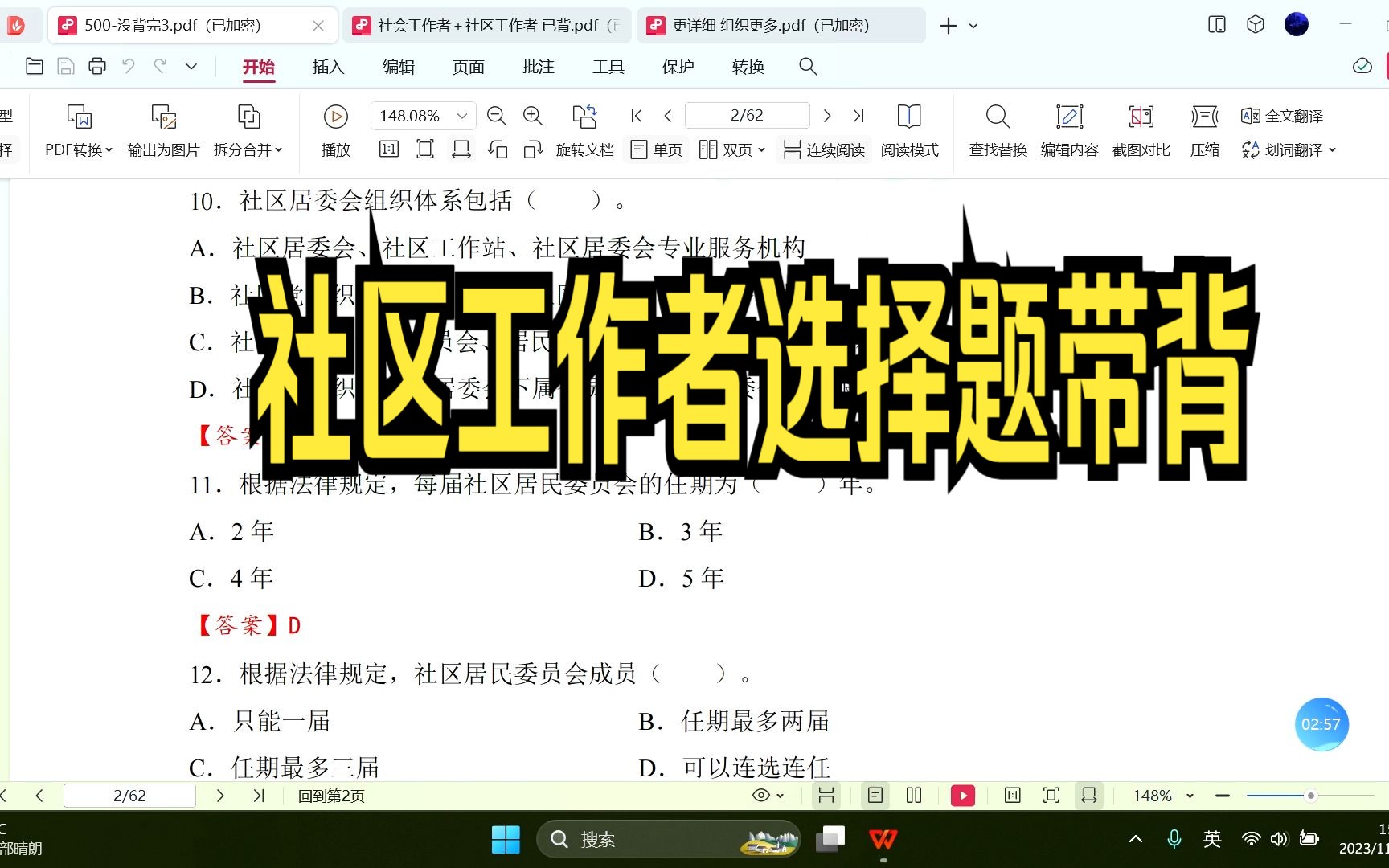Click 回到第2页 link in status bar
The height and width of the screenshot is (868, 1389).
point(331,796)
